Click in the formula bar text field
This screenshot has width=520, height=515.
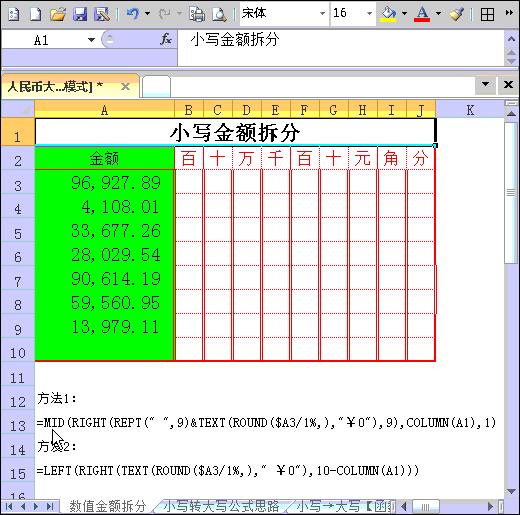[x=341, y=48]
